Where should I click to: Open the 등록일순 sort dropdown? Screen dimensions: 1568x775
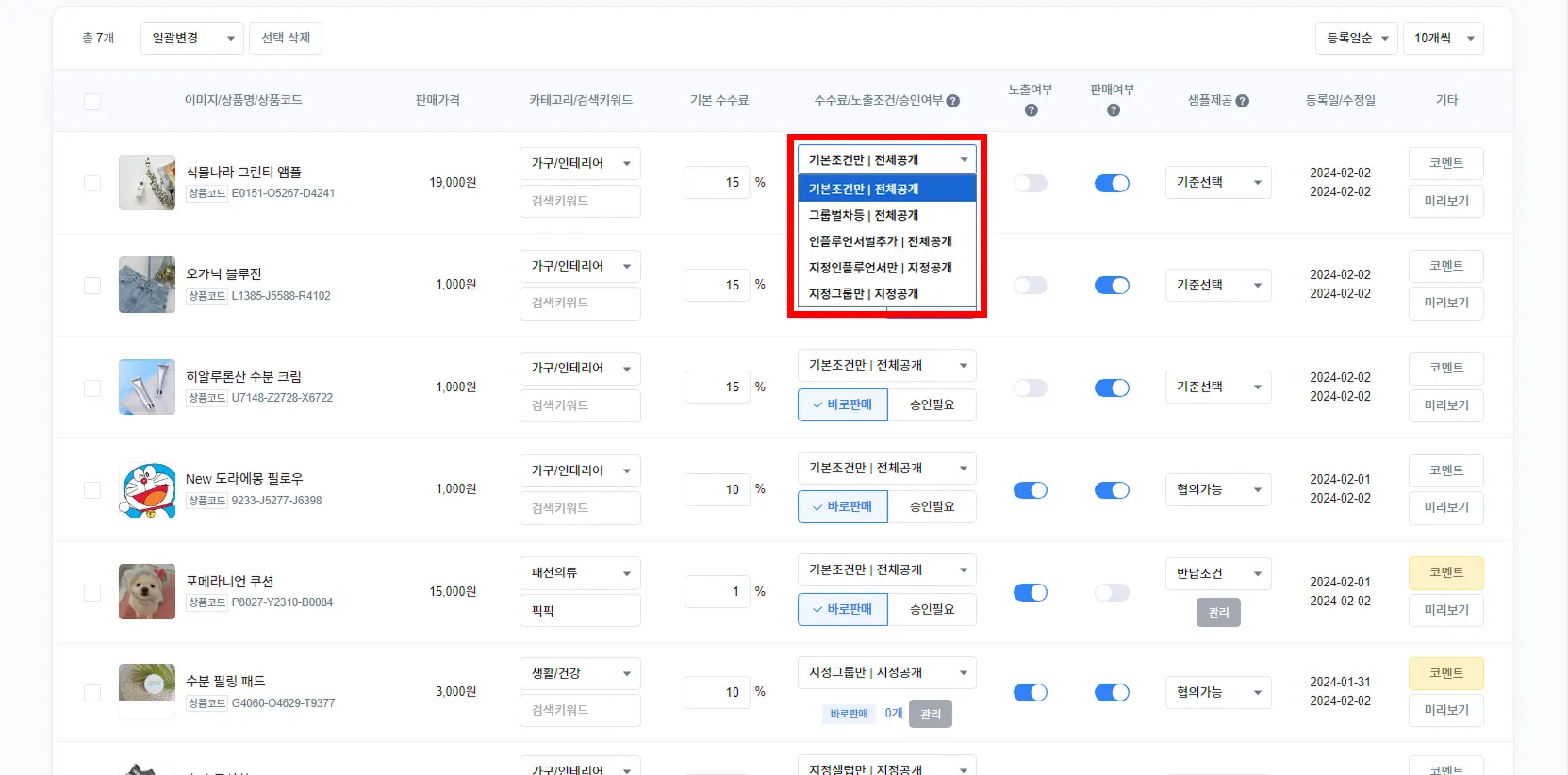[x=1357, y=39]
